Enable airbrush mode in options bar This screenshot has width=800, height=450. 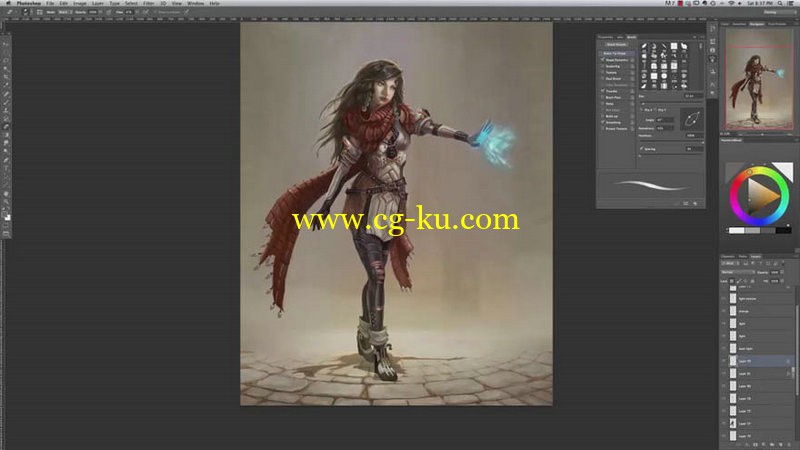pos(146,12)
